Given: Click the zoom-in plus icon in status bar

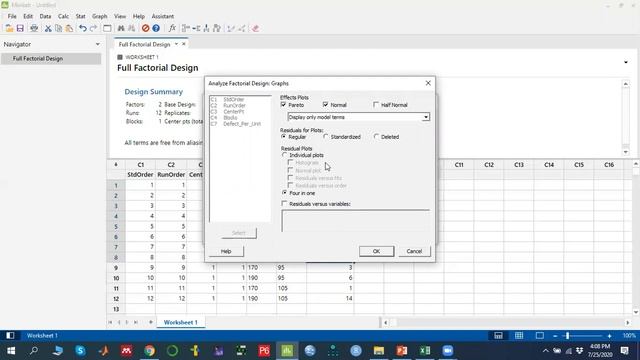Looking at the screenshot, I should (x=609, y=336).
